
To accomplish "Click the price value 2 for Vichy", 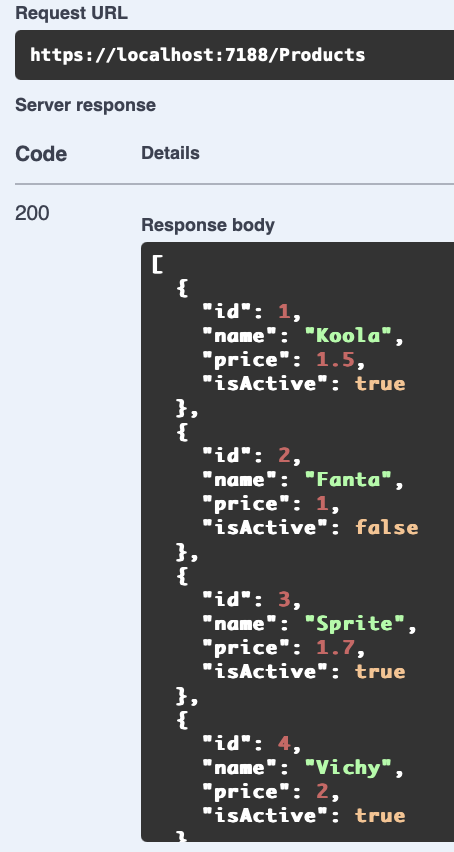I will point(323,791).
